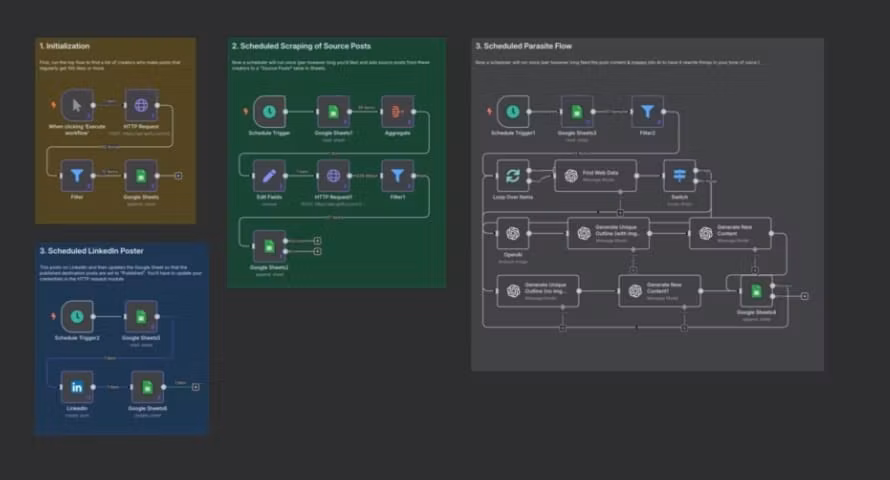890x480 pixels.
Task: Click the LinkedIn node icon
Action: pyautogui.click(x=77, y=387)
